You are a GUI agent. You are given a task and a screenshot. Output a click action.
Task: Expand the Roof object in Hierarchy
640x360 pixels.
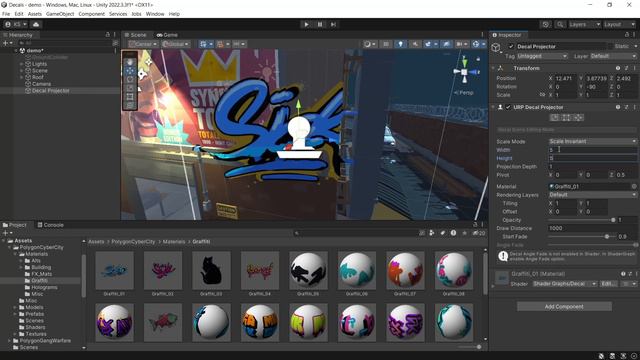(x=21, y=77)
